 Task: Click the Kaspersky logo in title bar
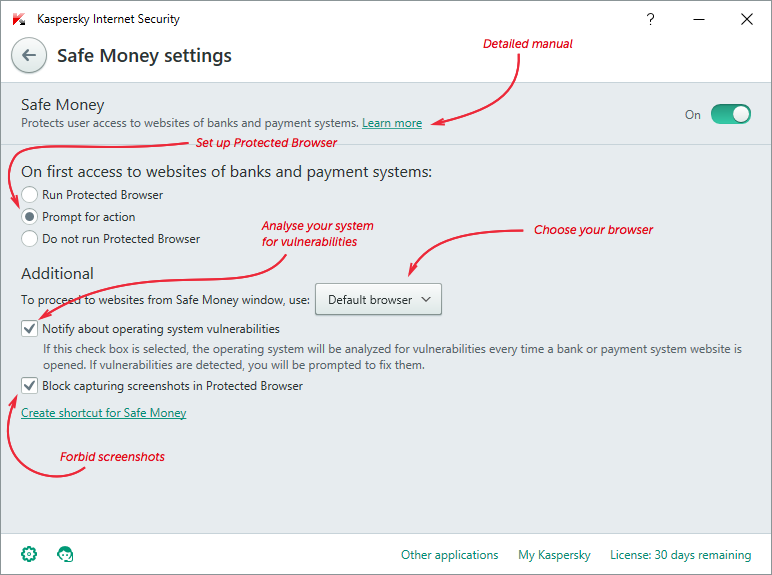(19, 19)
